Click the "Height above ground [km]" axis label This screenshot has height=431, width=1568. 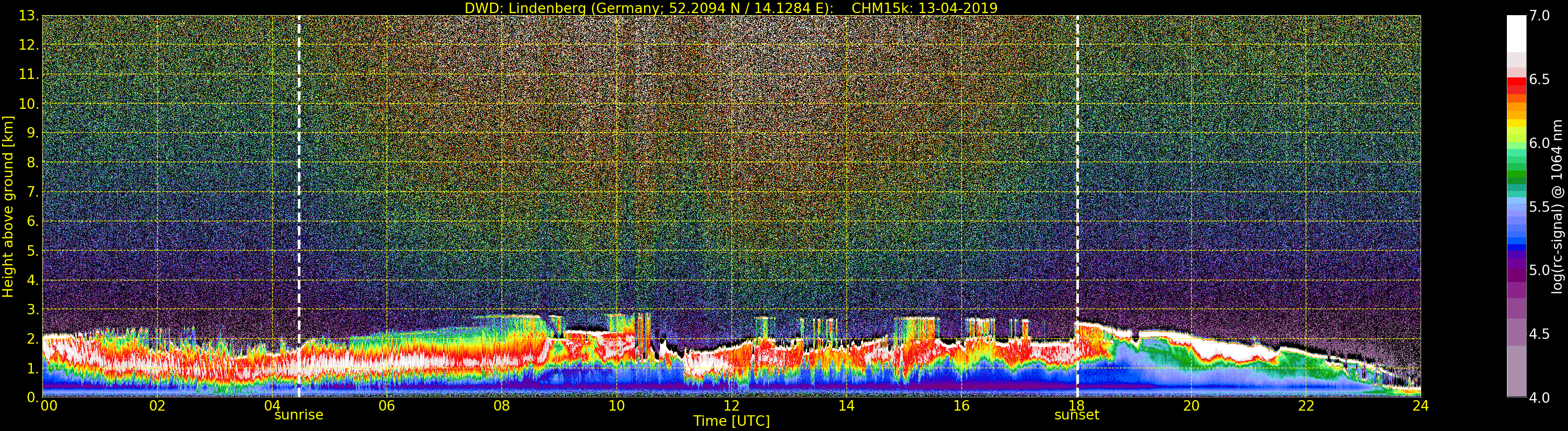click(8, 206)
